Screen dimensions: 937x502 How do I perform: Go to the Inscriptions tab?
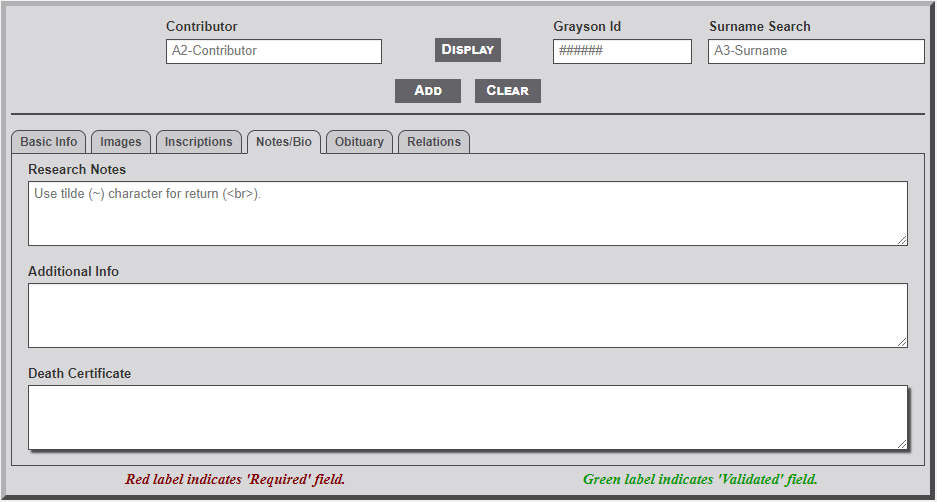click(x=198, y=142)
